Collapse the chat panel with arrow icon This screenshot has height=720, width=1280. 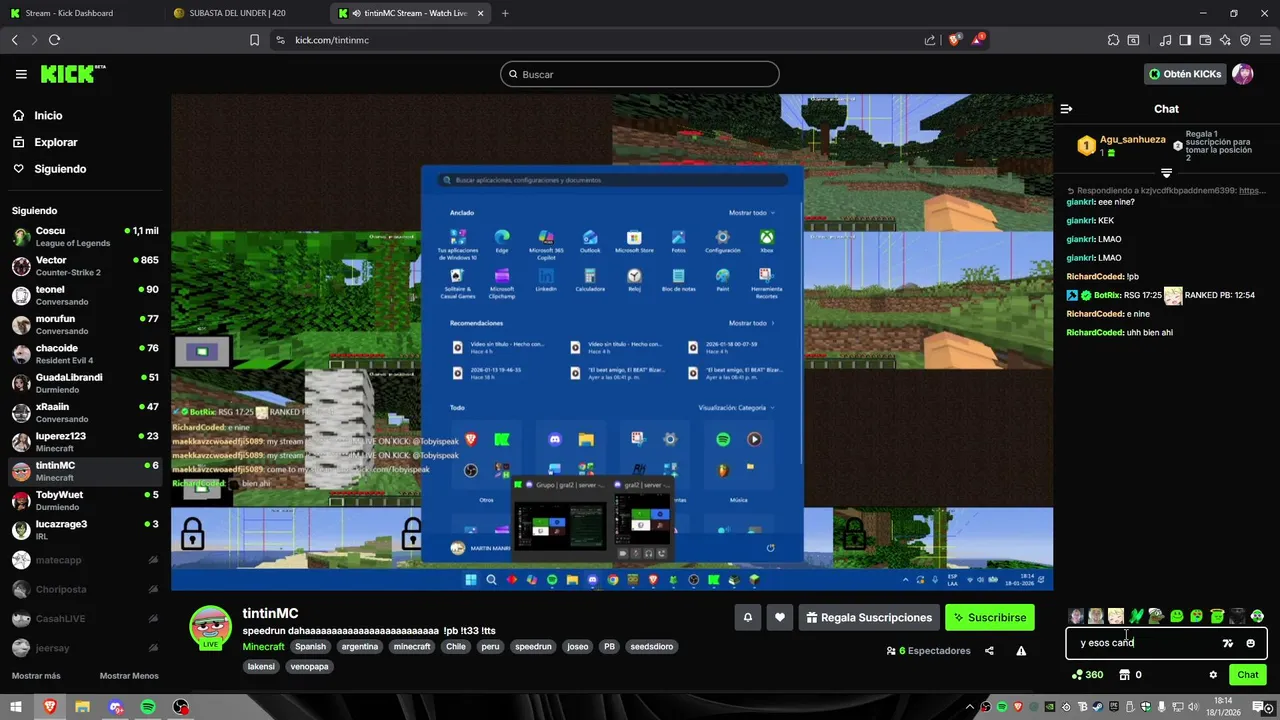1066,109
